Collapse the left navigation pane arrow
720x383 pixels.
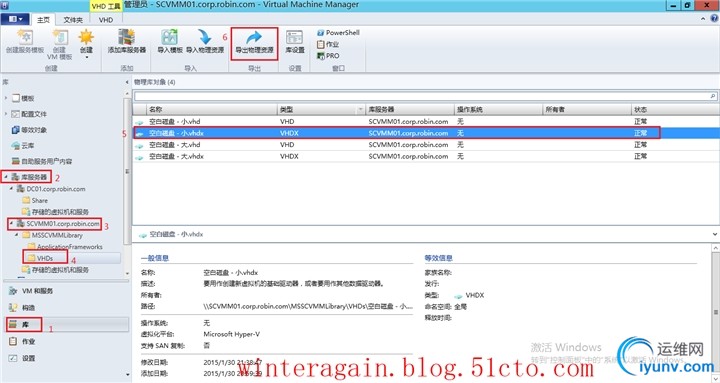tap(127, 82)
